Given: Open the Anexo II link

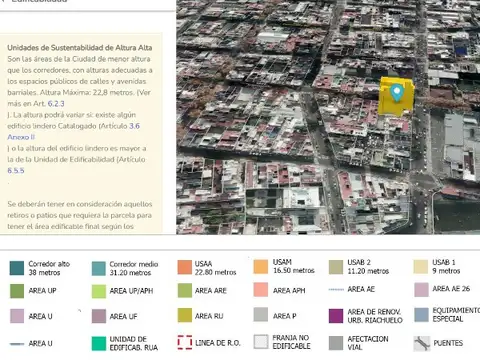Looking at the screenshot, I should (x=21, y=137).
